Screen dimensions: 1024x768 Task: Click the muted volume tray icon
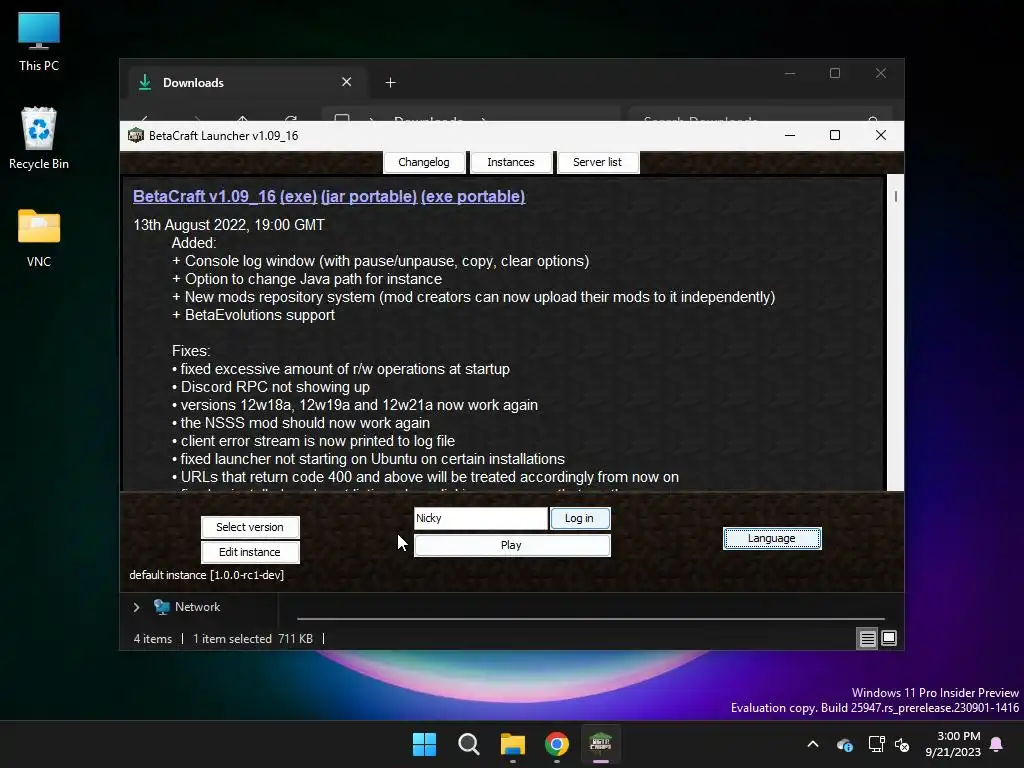point(902,744)
